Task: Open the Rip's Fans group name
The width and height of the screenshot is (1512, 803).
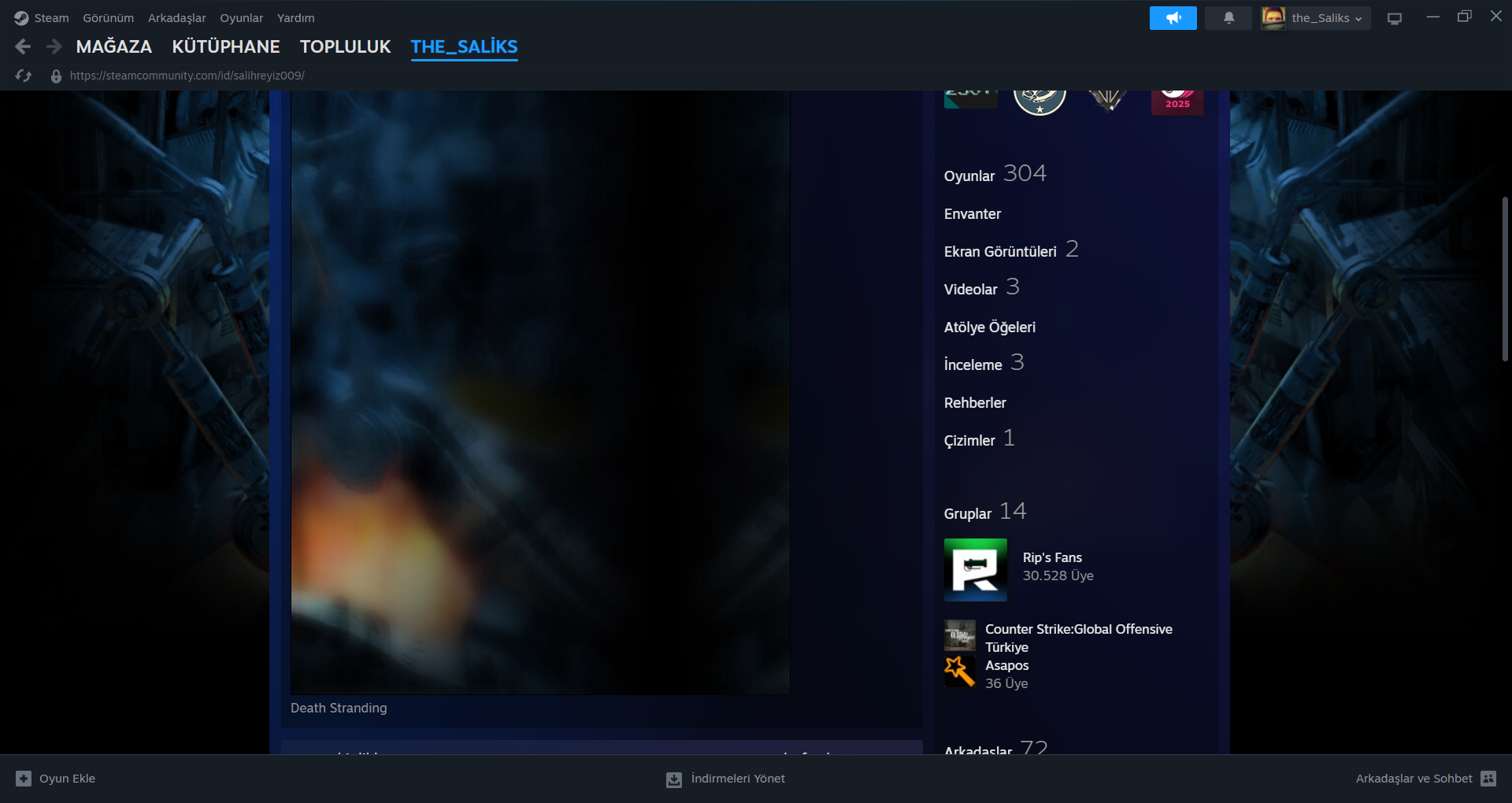Action: [1052, 557]
